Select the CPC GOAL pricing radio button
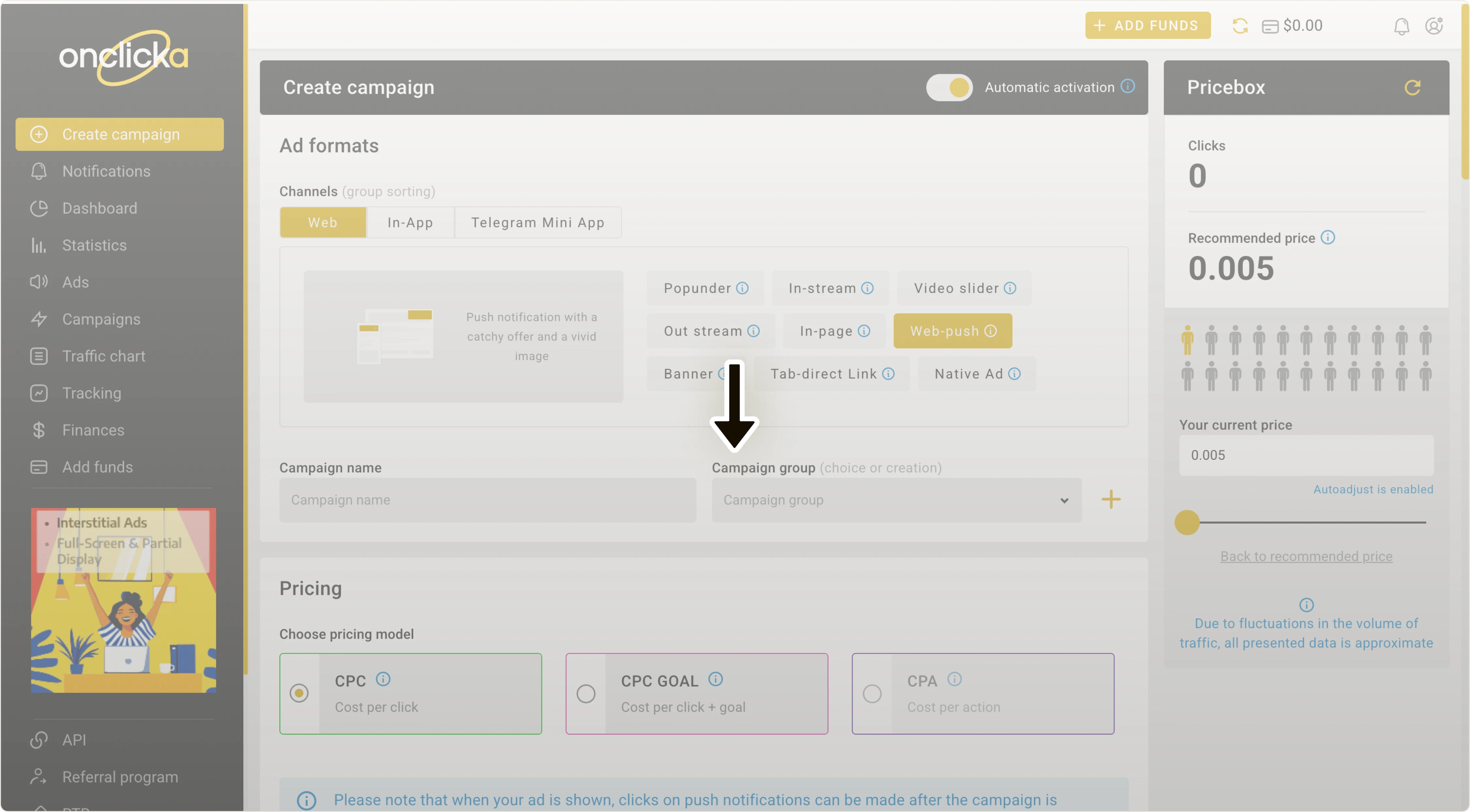 click(585, 694)
